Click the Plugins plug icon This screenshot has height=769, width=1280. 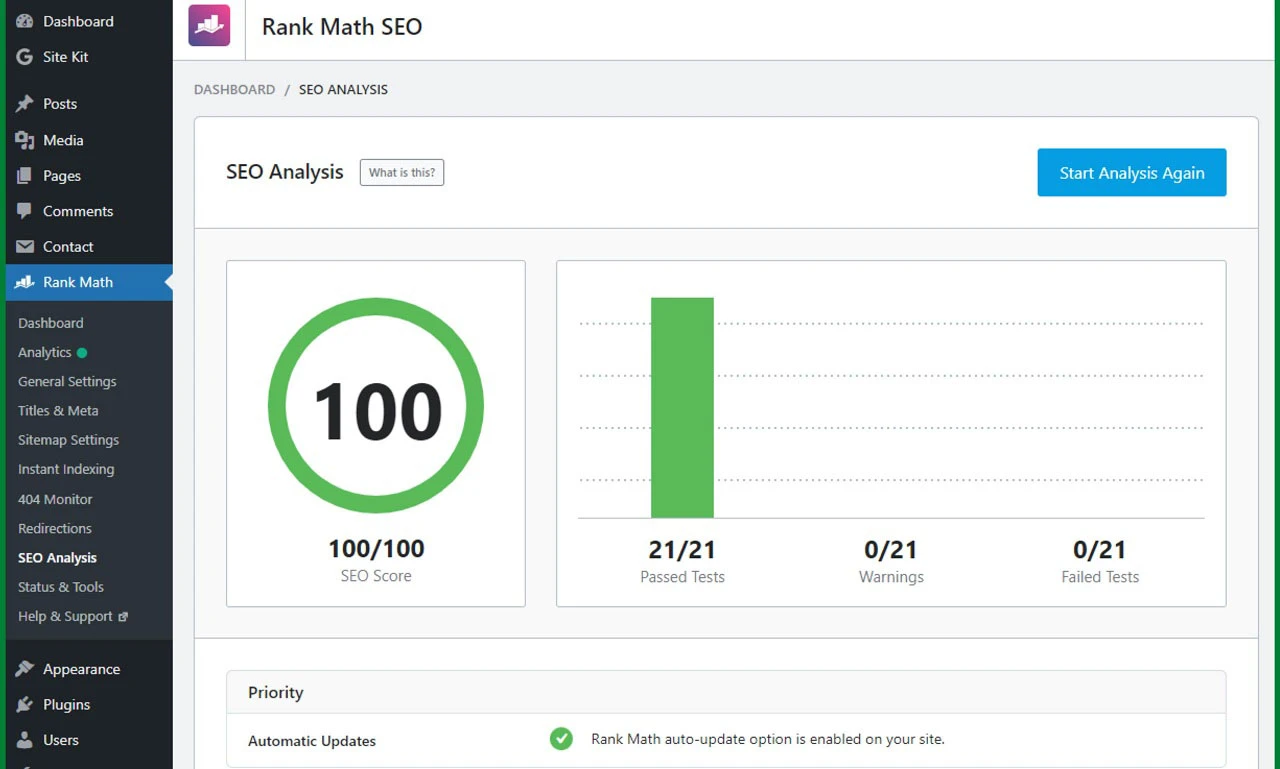point(25,705)
